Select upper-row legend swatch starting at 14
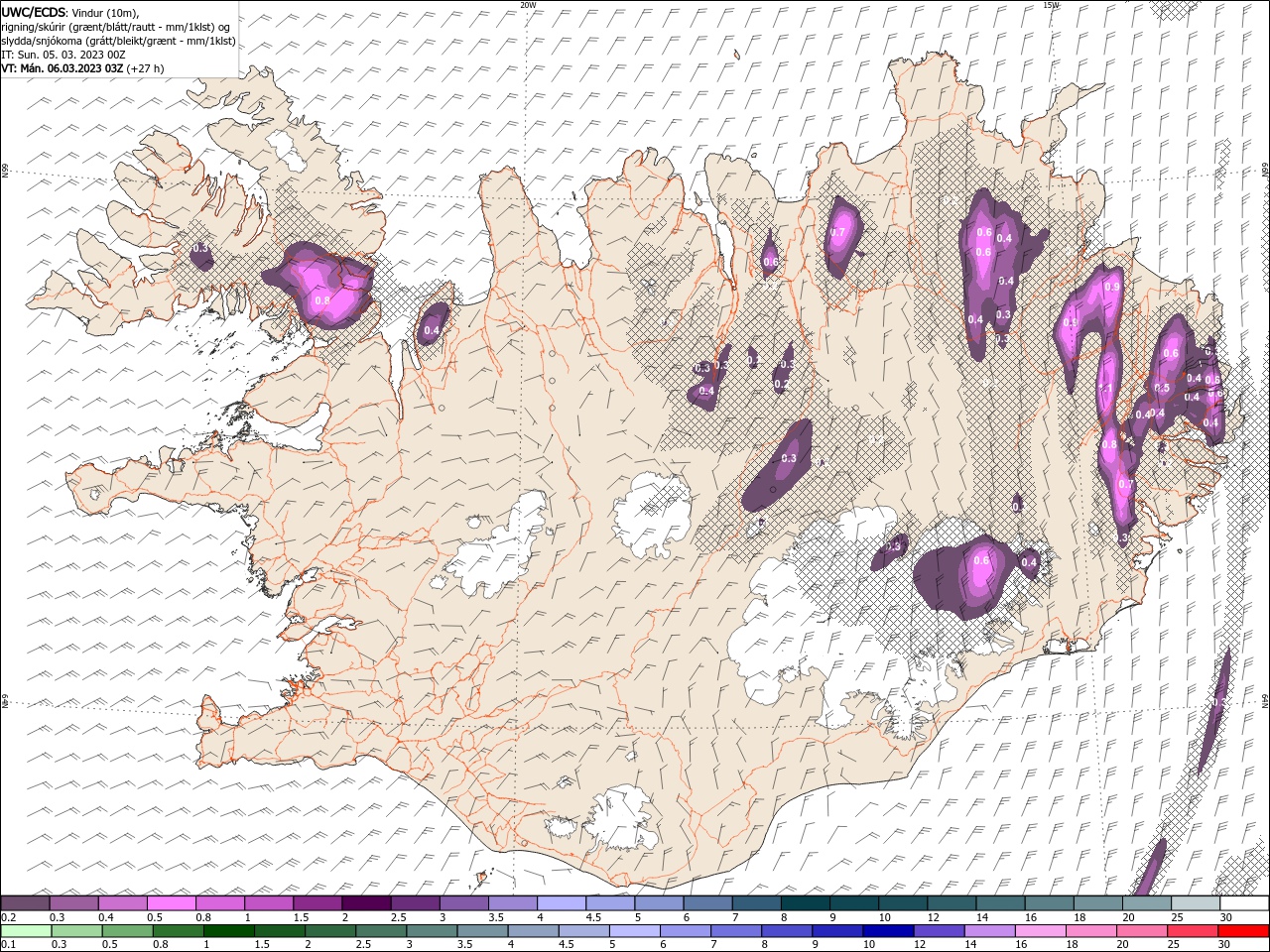1270x952 pixels. pos(999,903)
